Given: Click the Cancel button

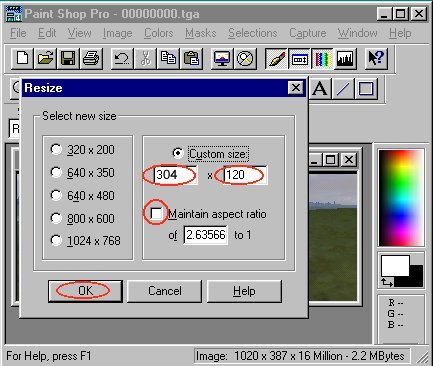Looking at the screenshot, I should point(165,291).
